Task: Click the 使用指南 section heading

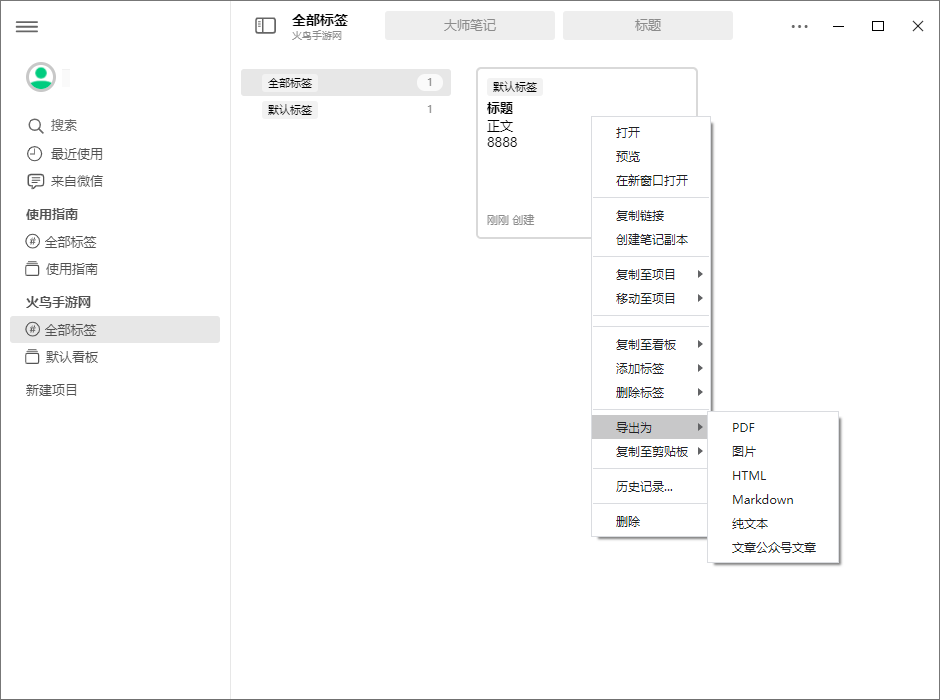Action: tap(52, 215)
